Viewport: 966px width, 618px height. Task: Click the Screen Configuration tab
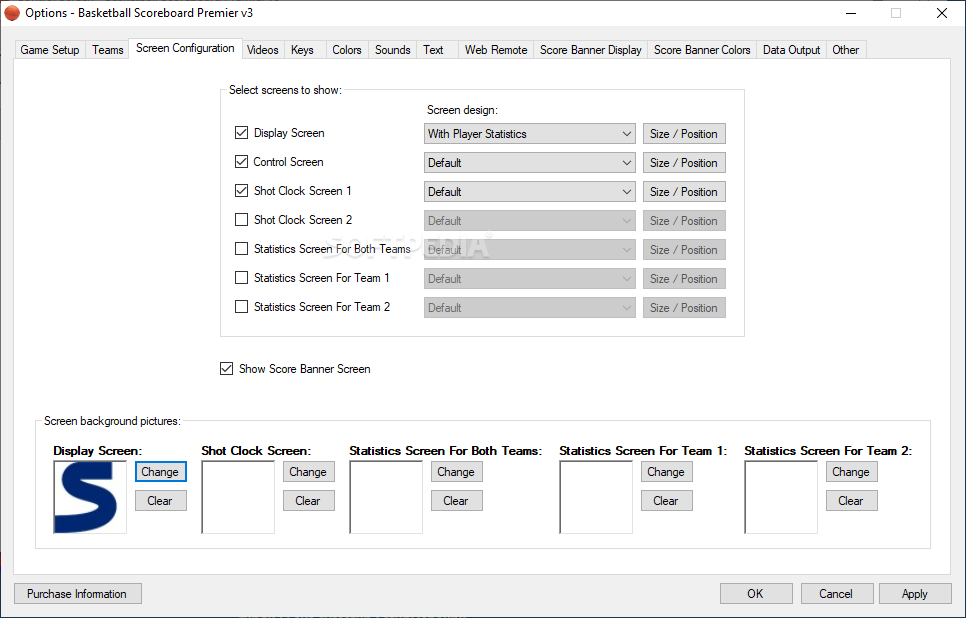[185, 48]
